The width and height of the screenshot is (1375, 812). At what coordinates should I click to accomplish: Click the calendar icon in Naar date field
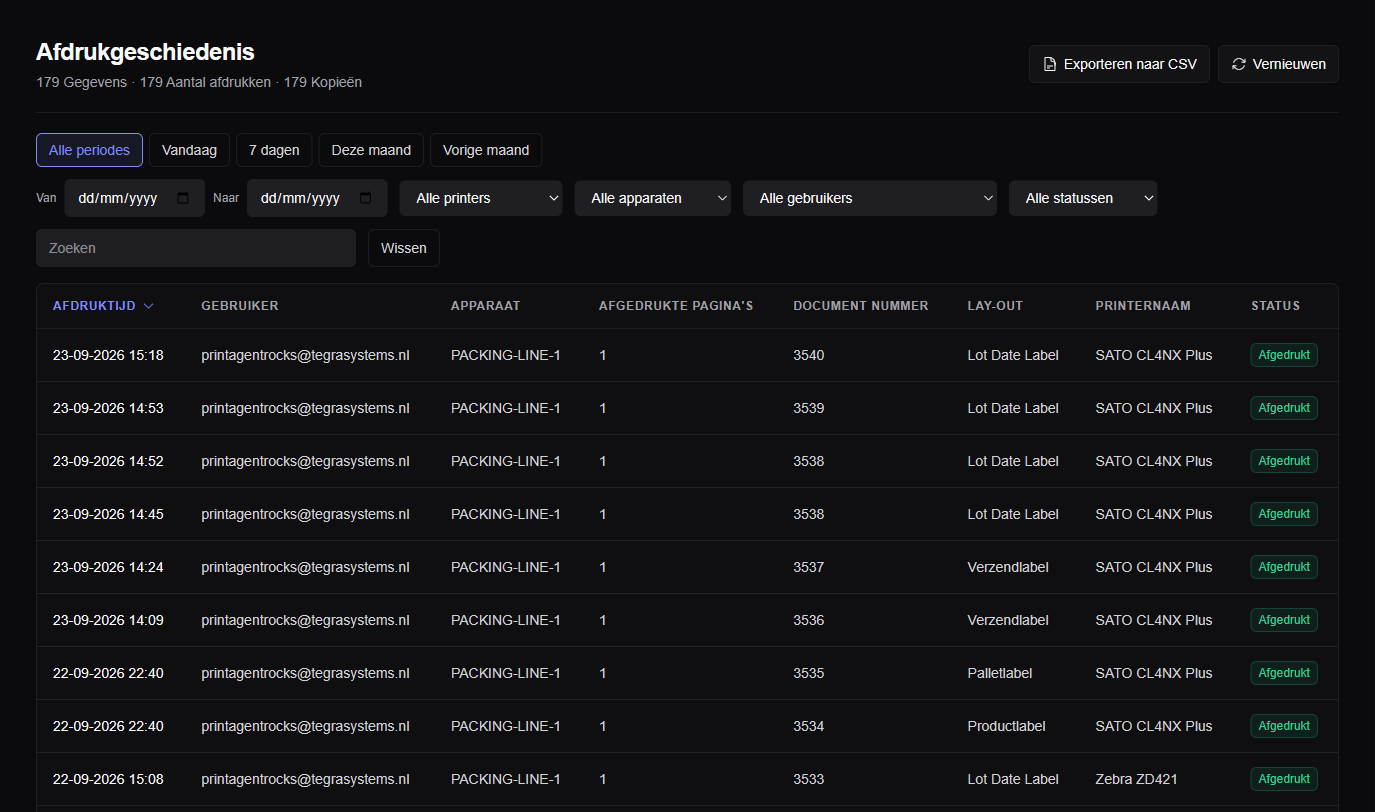(366, 198)
